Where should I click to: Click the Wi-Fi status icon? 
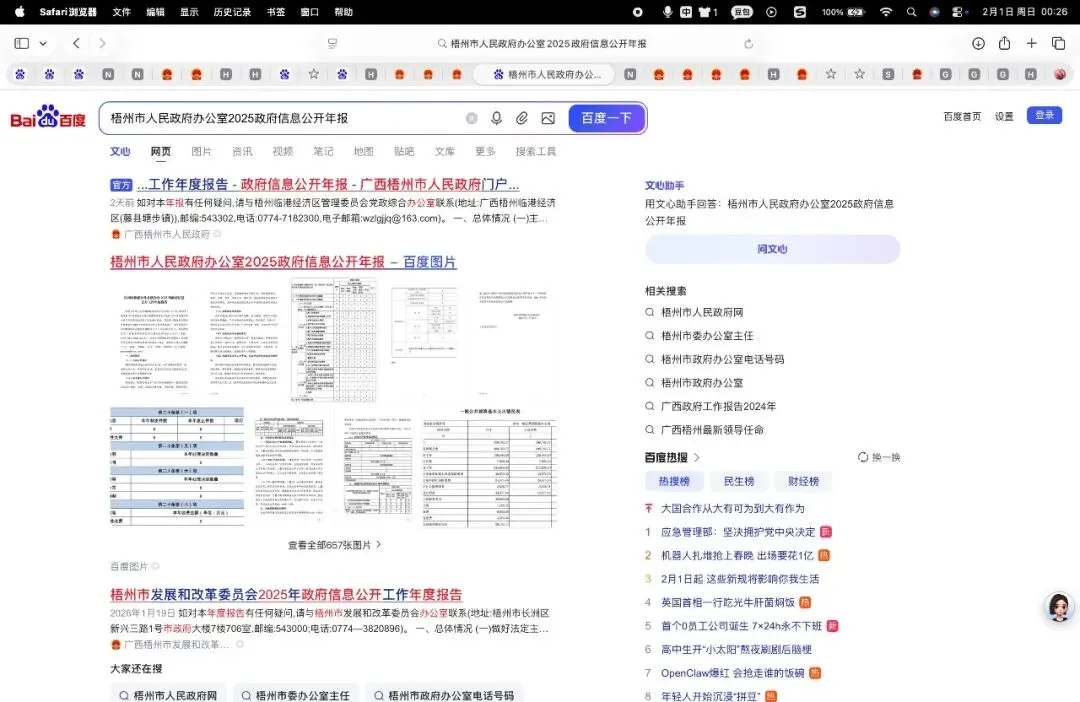(886, 12)
